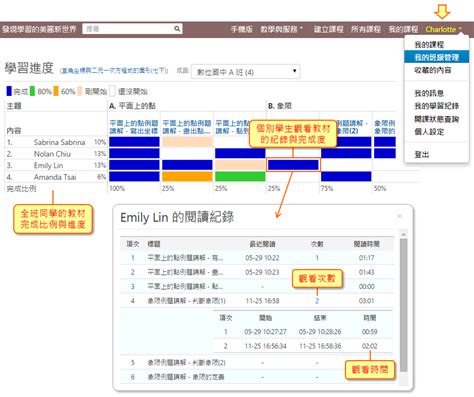Open 平面上的點例題講解 - 寫出坐標 column link

point(134,127)
